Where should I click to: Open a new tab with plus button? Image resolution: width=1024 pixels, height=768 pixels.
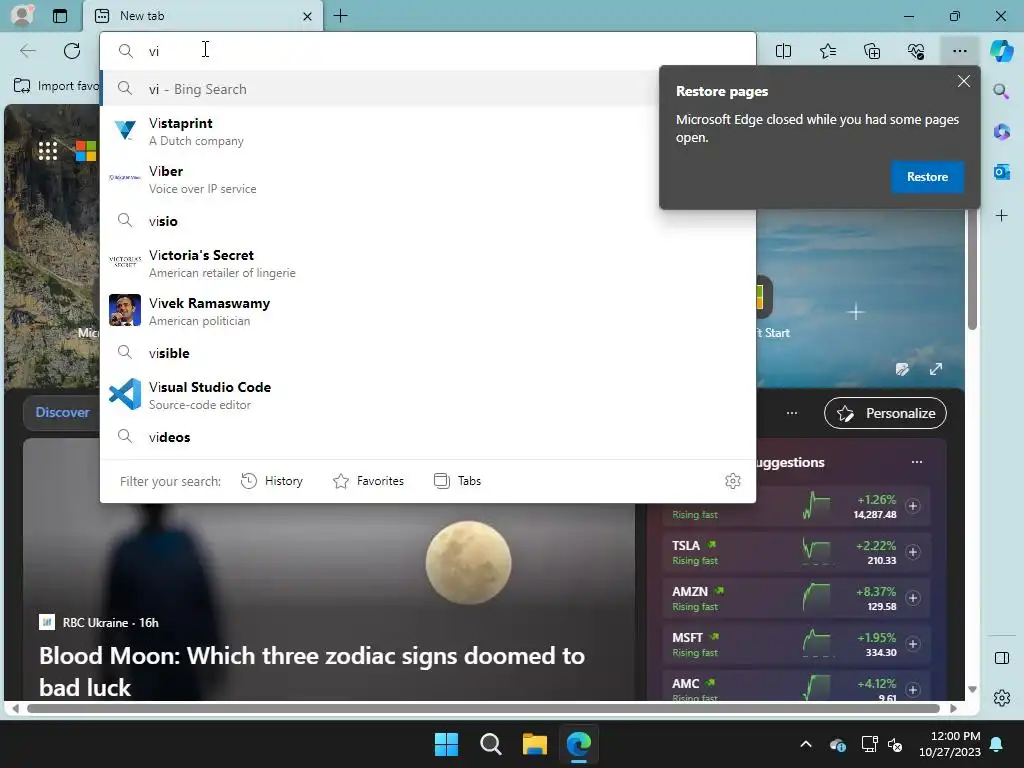(340, 16)
